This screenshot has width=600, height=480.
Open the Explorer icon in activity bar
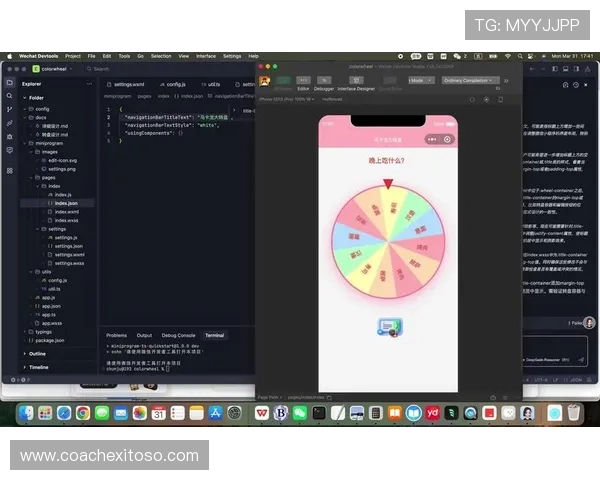(9, 84)
